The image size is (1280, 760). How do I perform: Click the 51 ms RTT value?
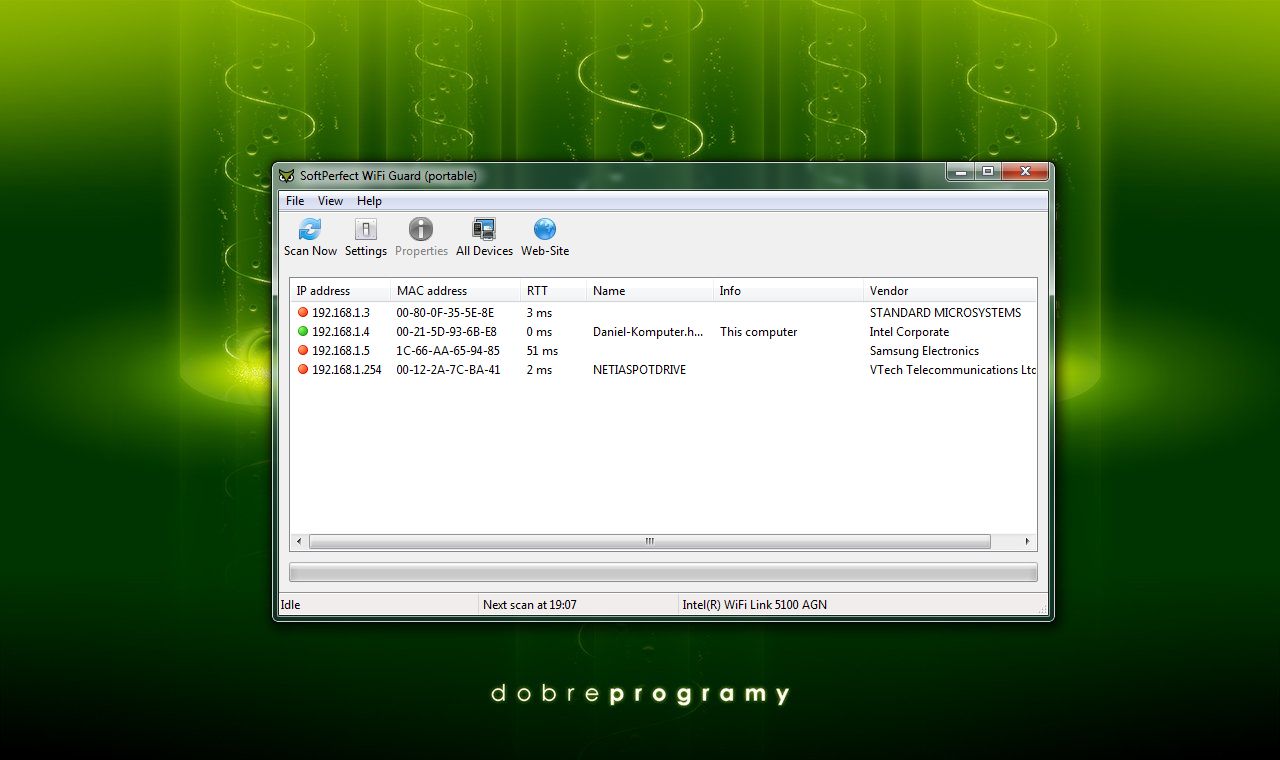pos(542,351)
